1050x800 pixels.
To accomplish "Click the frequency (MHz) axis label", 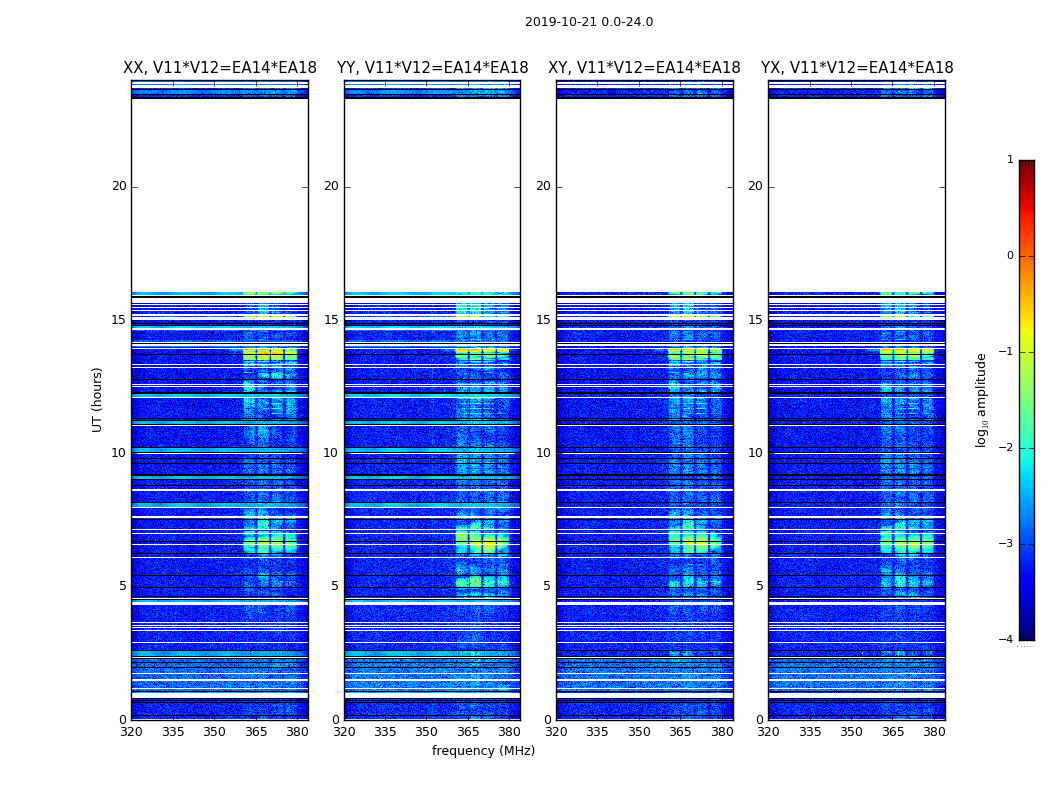I will (483, 750).
